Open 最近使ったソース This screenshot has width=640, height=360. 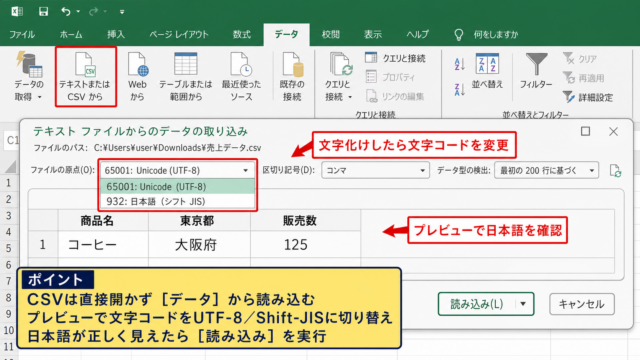241,76
